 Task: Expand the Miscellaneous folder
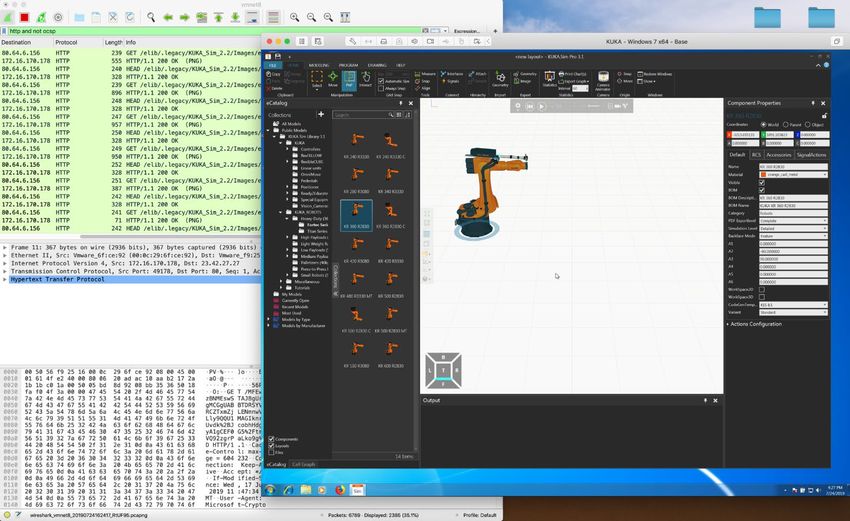281,282
